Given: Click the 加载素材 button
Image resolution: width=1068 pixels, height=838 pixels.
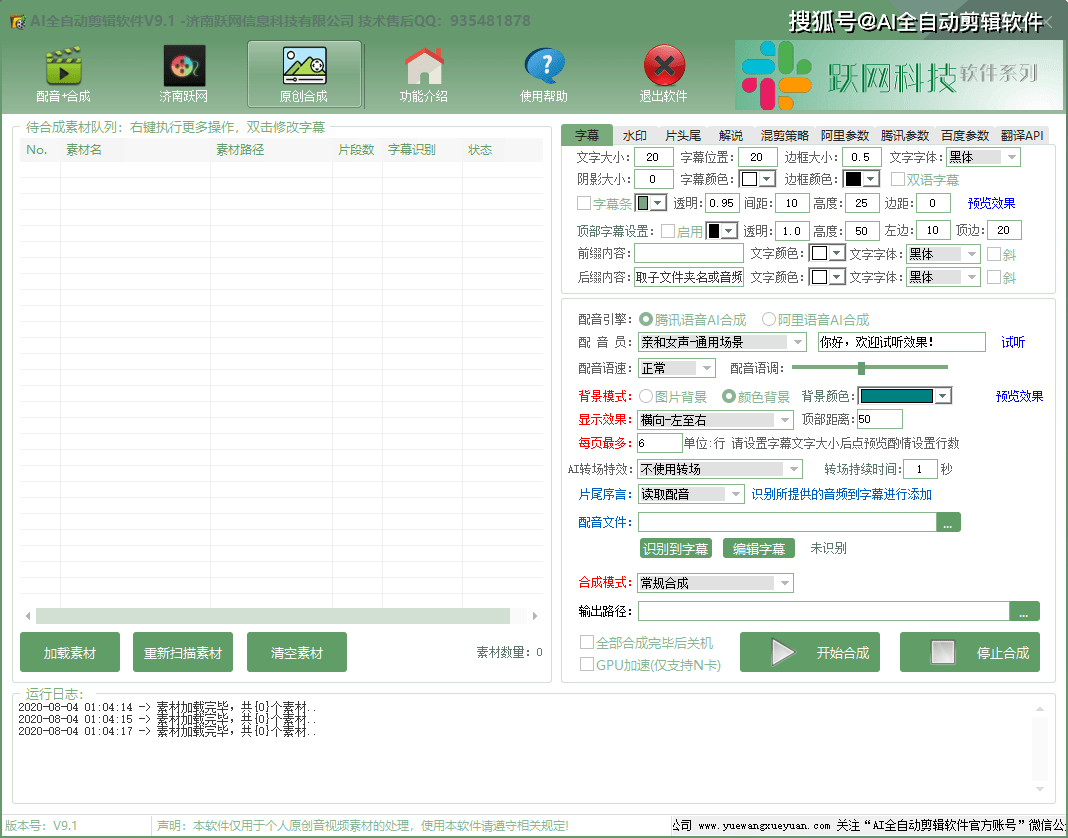Looking at the screenshot, I should pyautogui.click(x=70, y=652).
